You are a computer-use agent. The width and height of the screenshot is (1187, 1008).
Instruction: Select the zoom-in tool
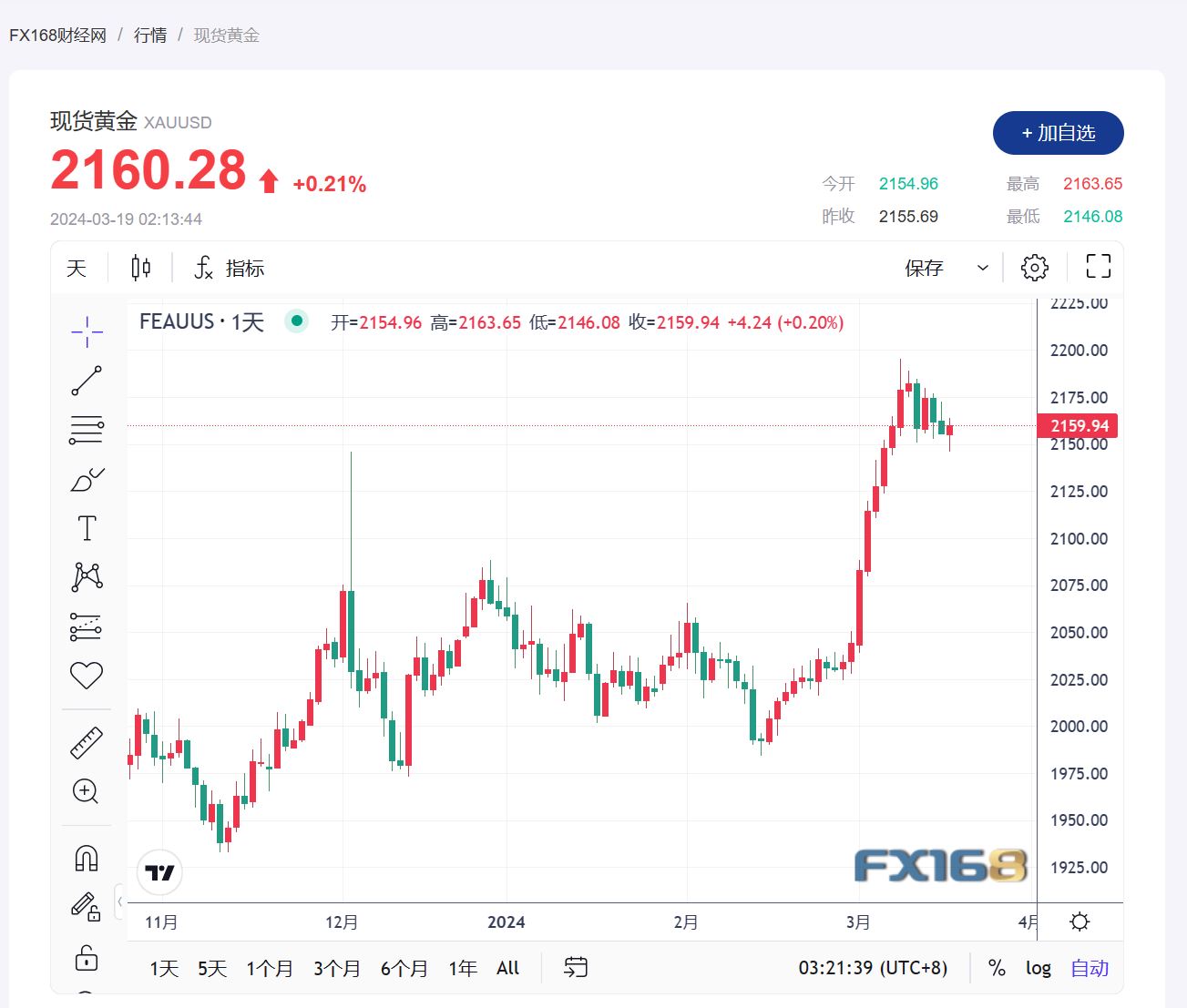pyautogui.click(x=86, y=792)
